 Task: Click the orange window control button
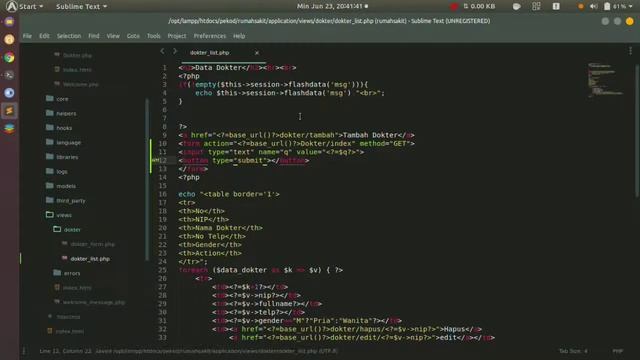click(630, 21)
